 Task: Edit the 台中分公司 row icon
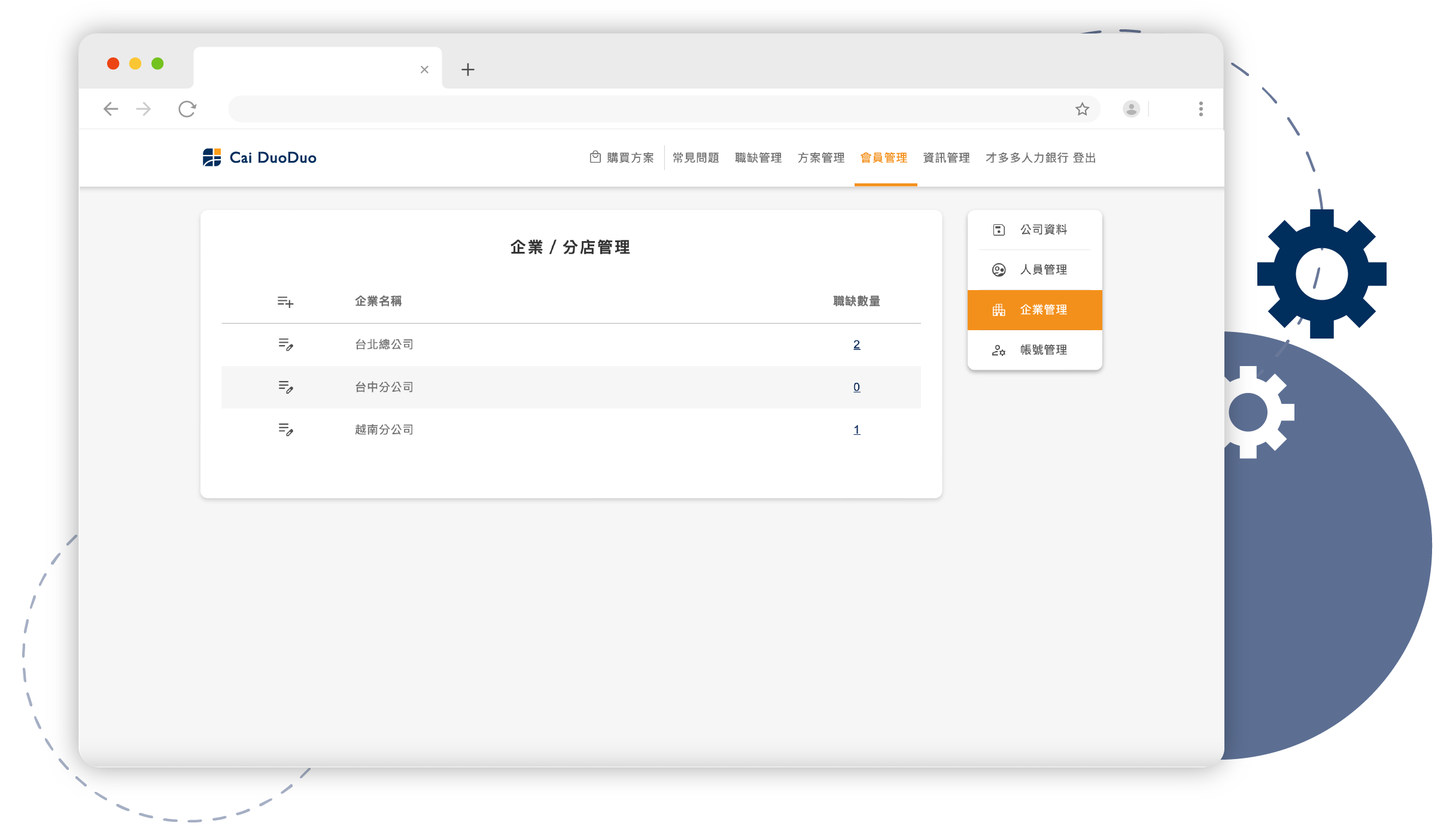pyautogui.click(x=285, y=387)
